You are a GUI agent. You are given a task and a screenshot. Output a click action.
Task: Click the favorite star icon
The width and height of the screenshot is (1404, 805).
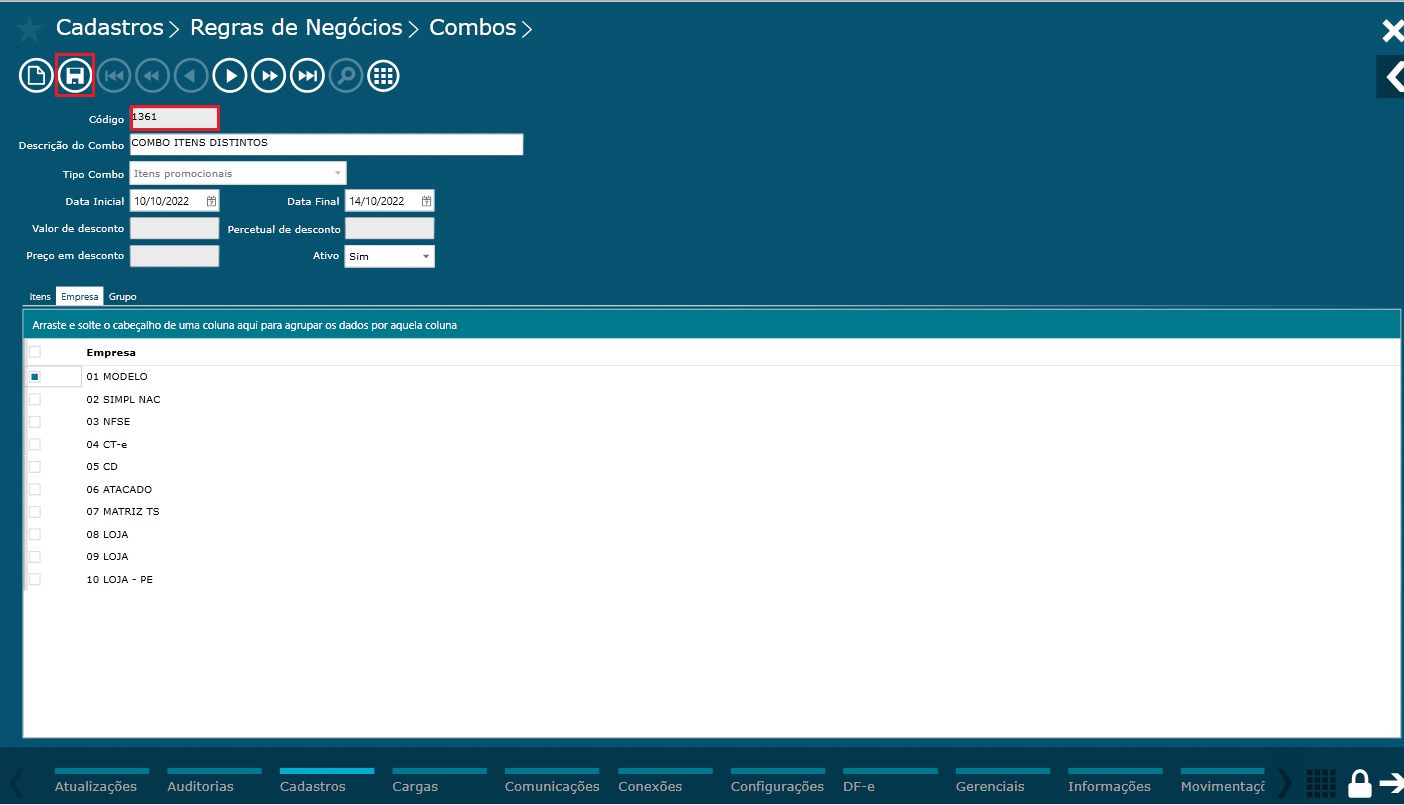tap(30, 29)
